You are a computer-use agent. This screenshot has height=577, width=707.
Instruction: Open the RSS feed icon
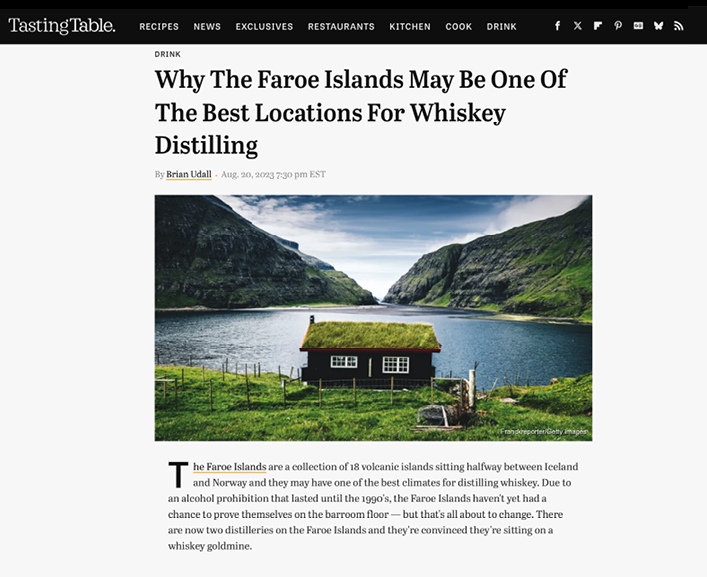click(x=679, y=26)
